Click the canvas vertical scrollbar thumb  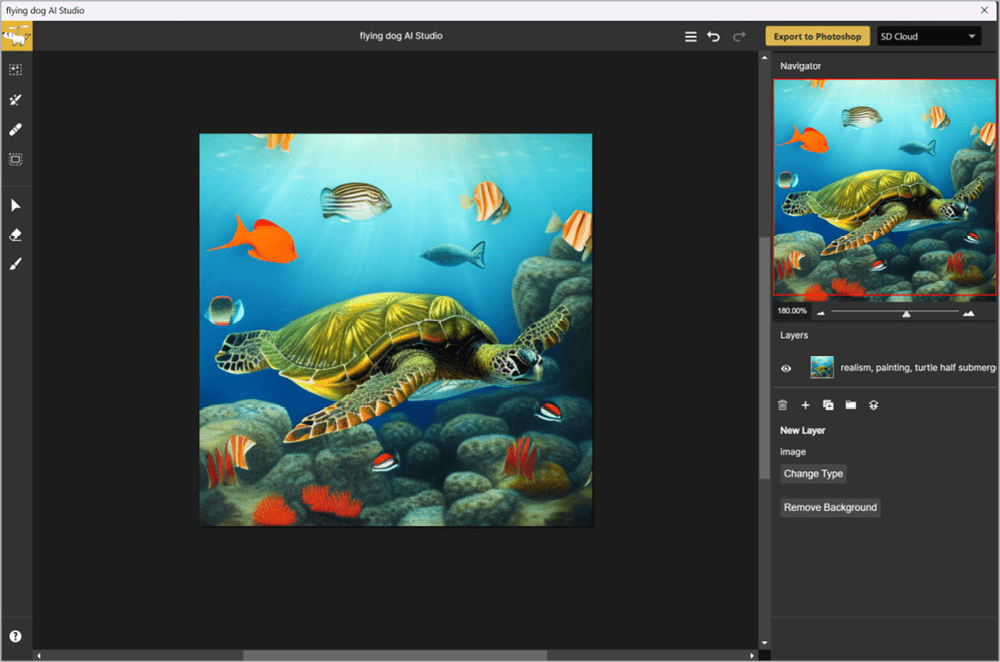pos(765,358)
